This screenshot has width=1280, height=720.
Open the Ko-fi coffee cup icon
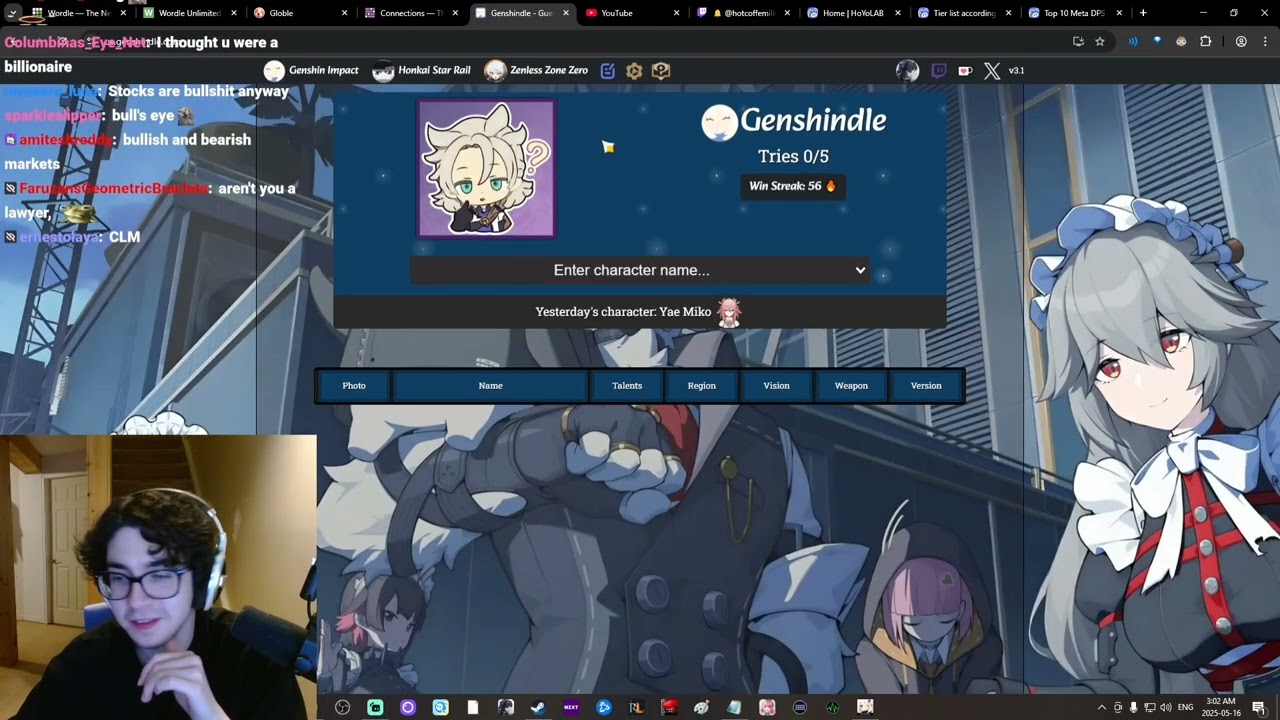coord(965,70)
